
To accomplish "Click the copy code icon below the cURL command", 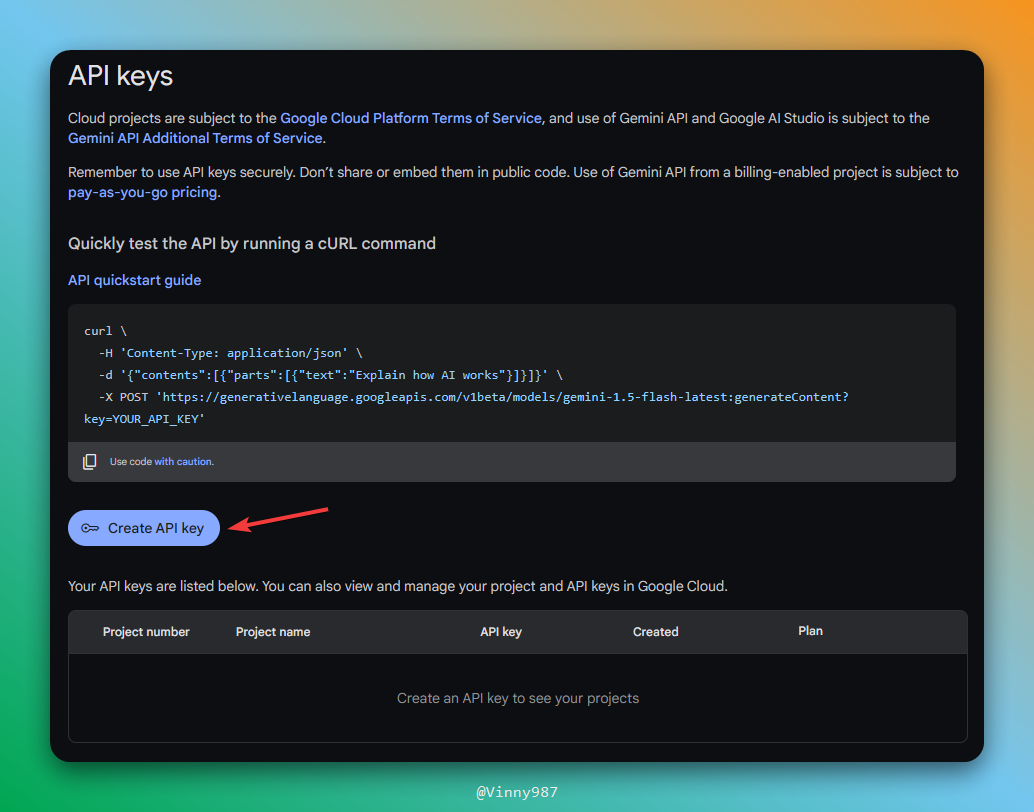I will (90, 462).
